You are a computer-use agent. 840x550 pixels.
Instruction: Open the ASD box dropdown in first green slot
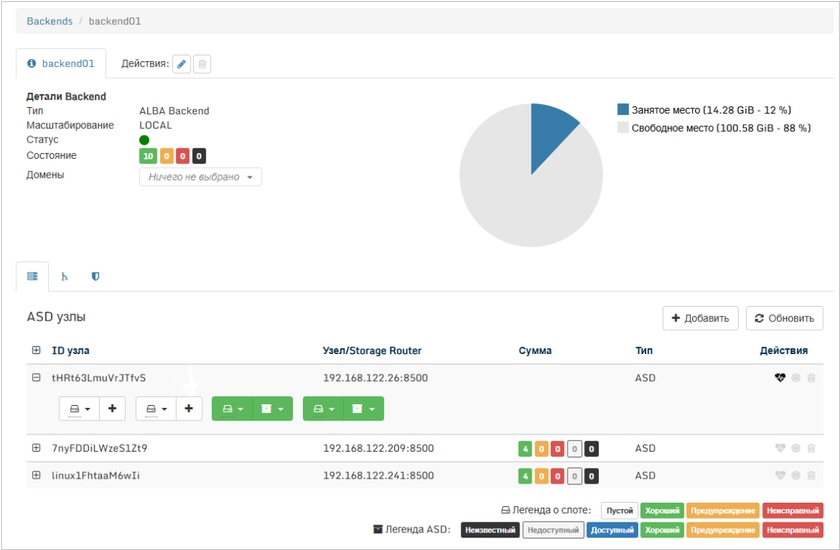[272, 409]
